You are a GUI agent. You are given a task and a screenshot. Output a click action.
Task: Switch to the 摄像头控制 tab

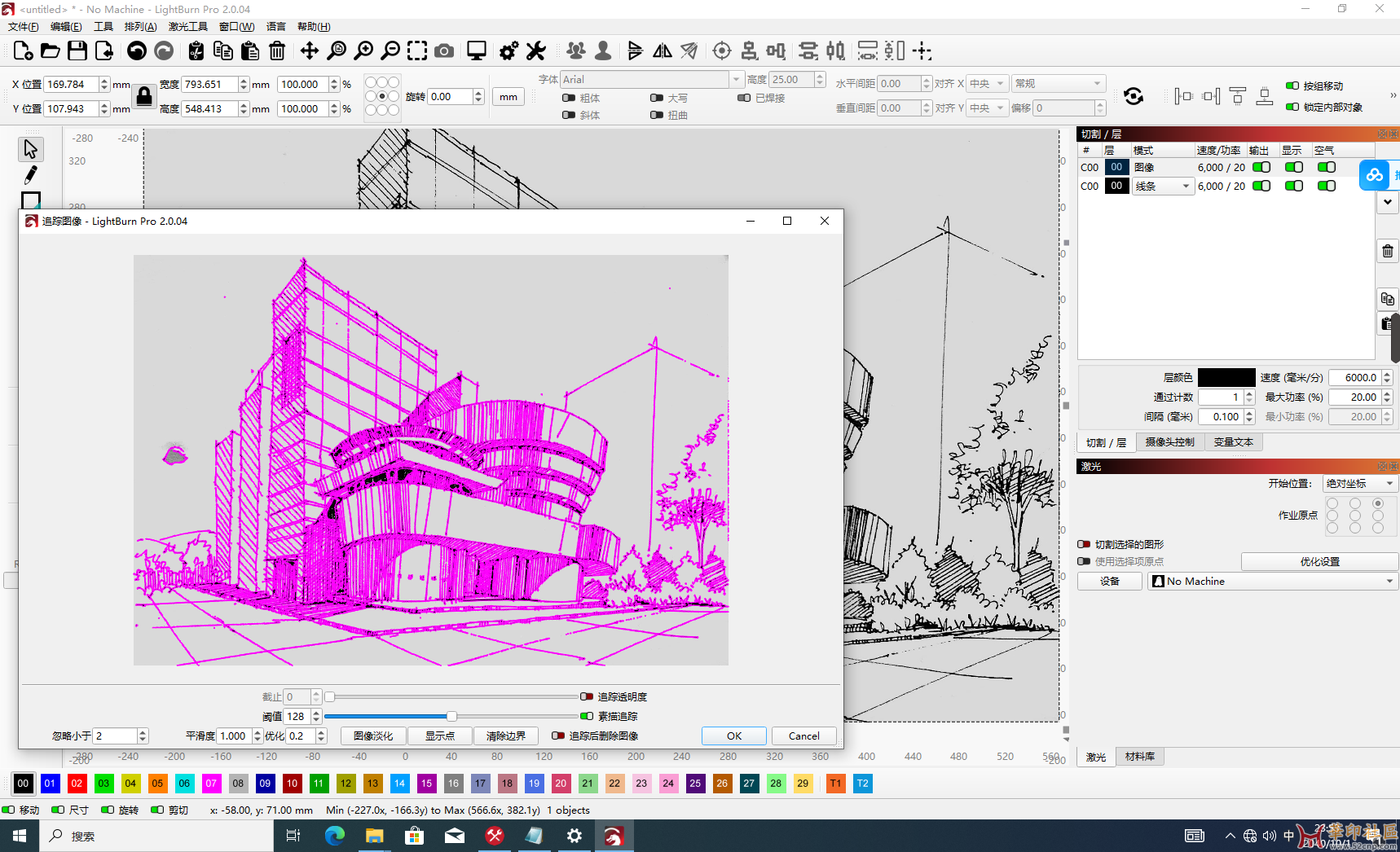[1169, 442]
